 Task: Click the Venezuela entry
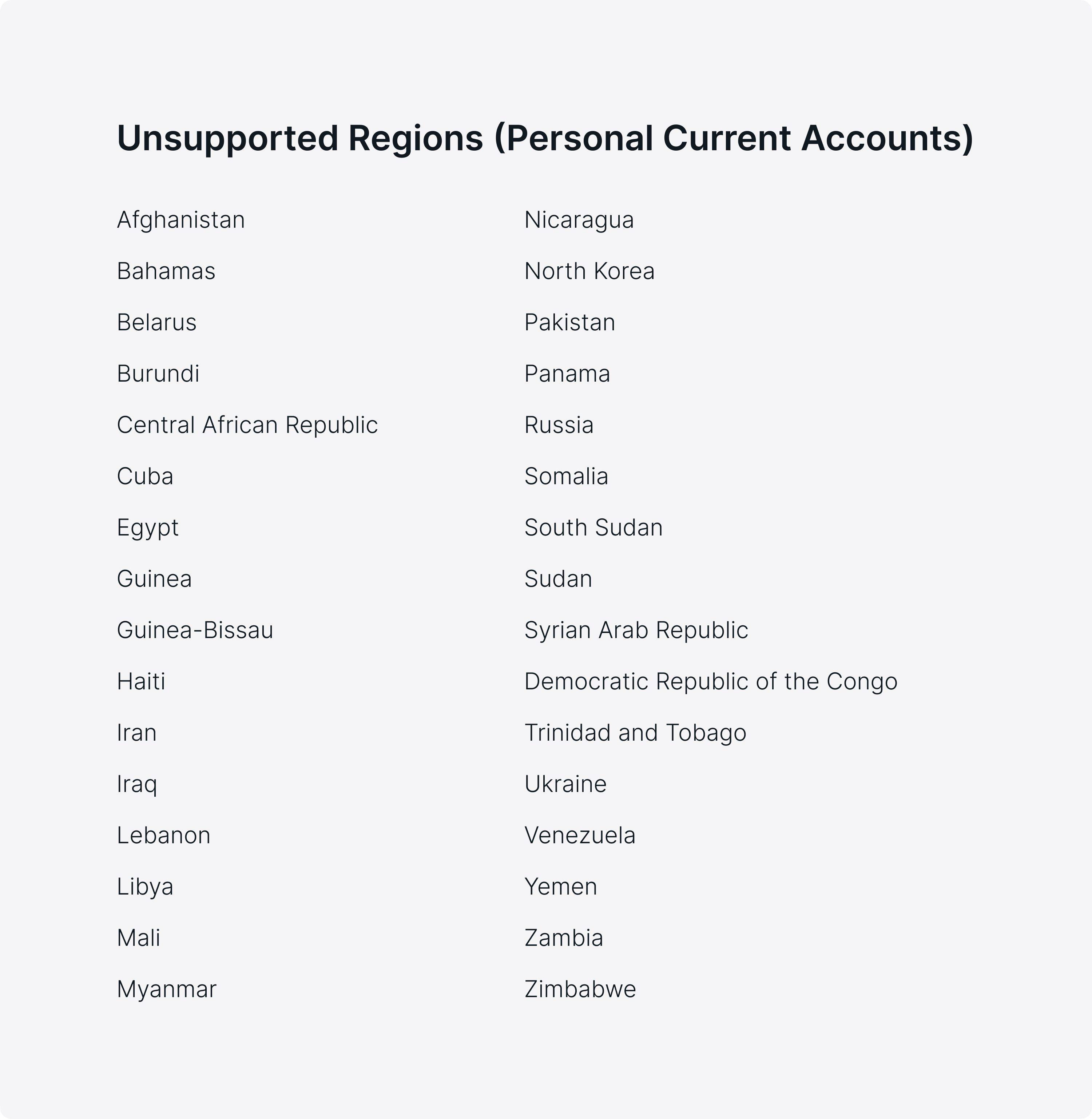(x=580, y=835)
